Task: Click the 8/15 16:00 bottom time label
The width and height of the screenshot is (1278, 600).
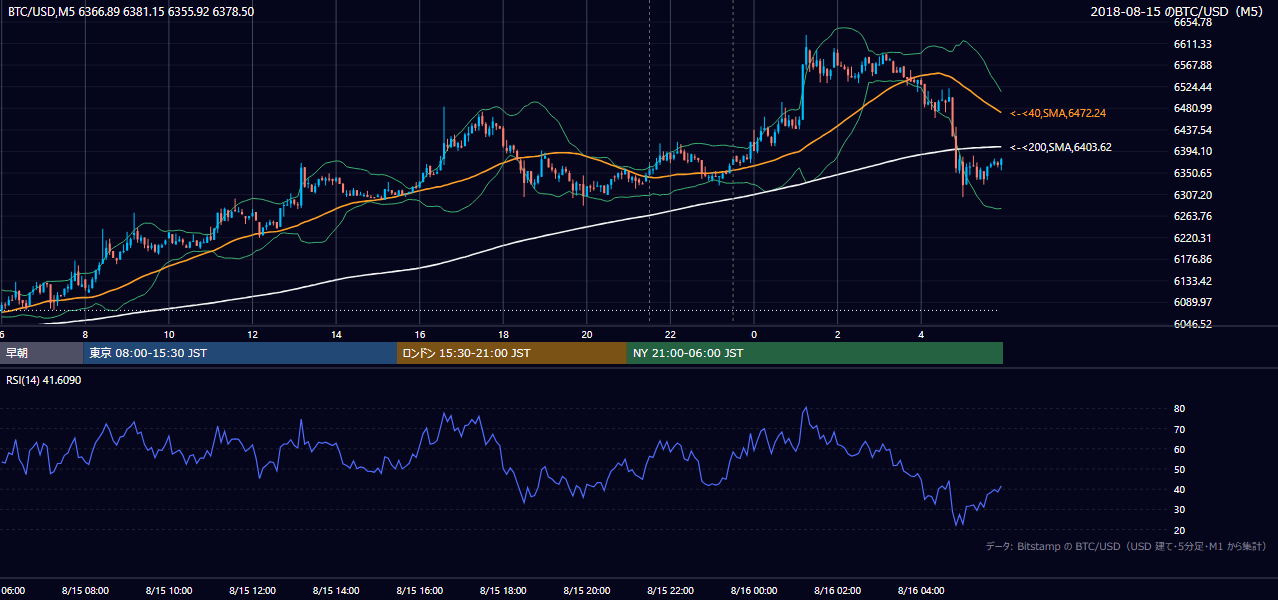Action: pyautogui.click(x=420, y=591)
